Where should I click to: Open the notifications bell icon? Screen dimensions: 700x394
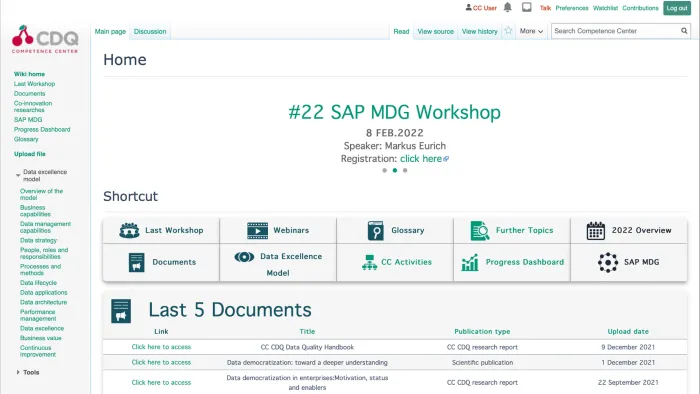[508, 7]
